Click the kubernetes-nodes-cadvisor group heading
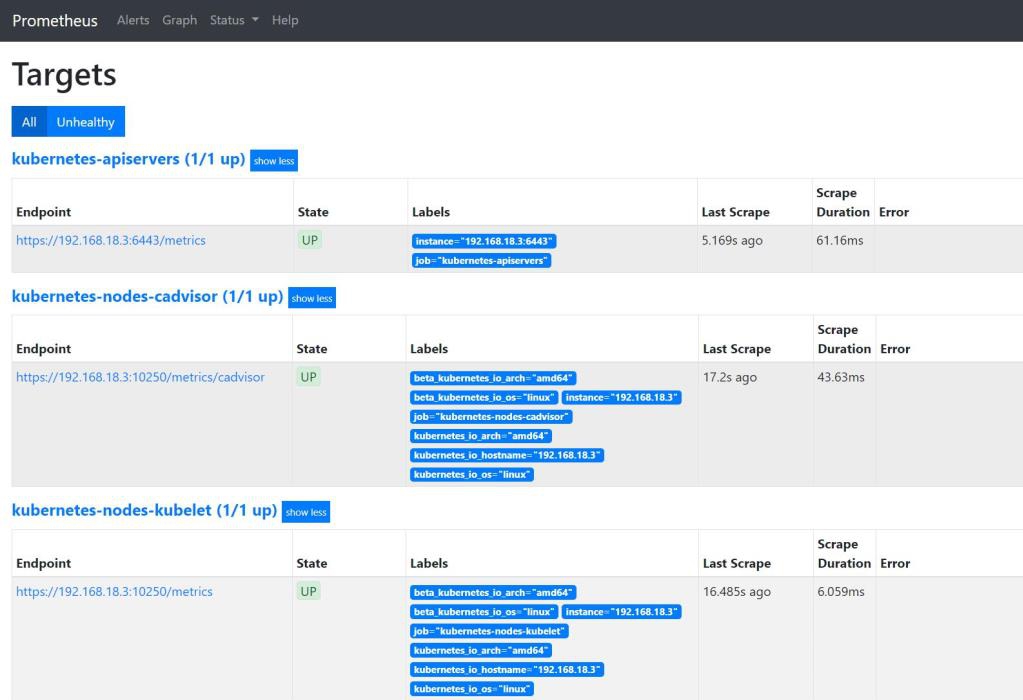The height and width of the screenshot is (700, 1023). pos(147,297)
